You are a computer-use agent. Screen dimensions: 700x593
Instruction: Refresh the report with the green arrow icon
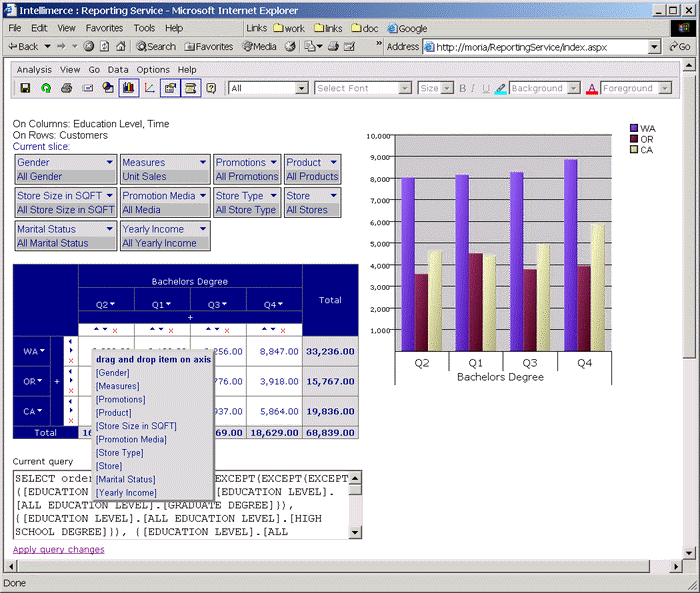[46, 88]
